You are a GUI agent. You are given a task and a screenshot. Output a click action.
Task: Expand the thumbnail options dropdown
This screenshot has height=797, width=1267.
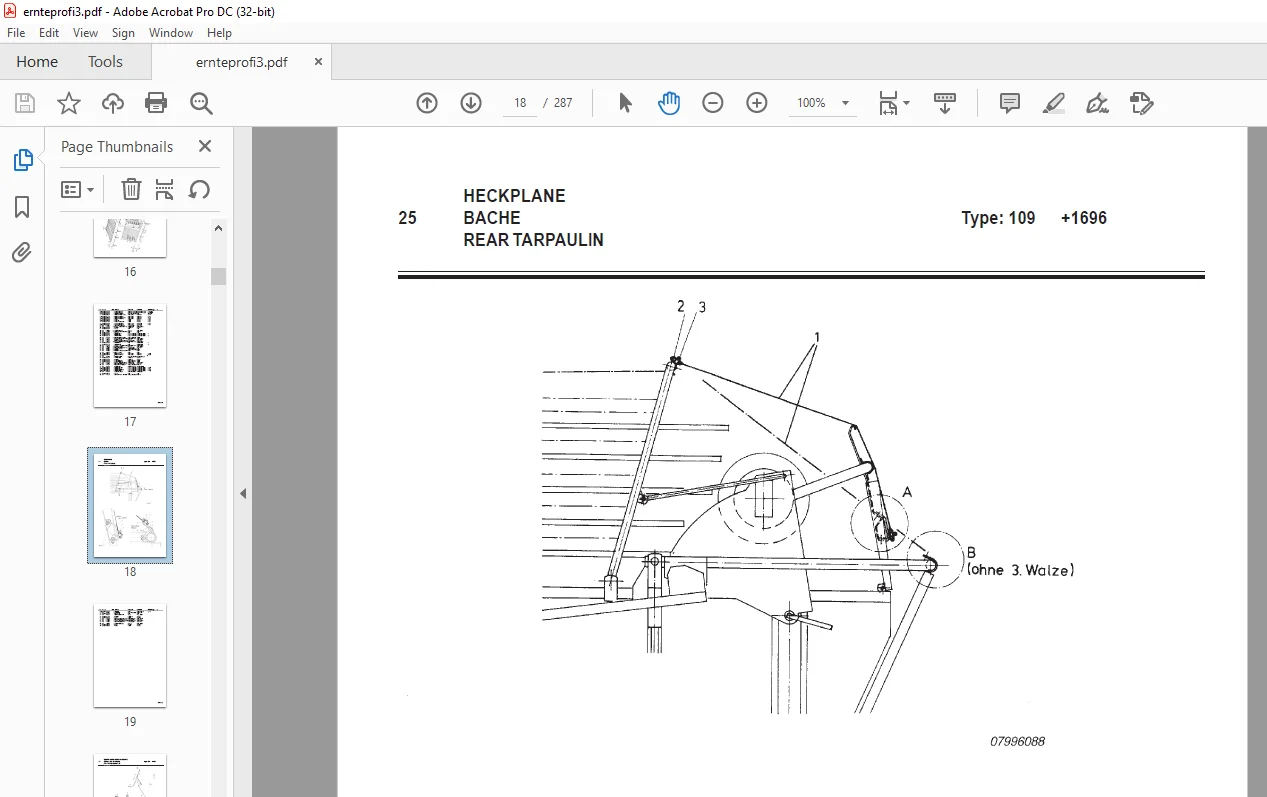coord(77,189)
